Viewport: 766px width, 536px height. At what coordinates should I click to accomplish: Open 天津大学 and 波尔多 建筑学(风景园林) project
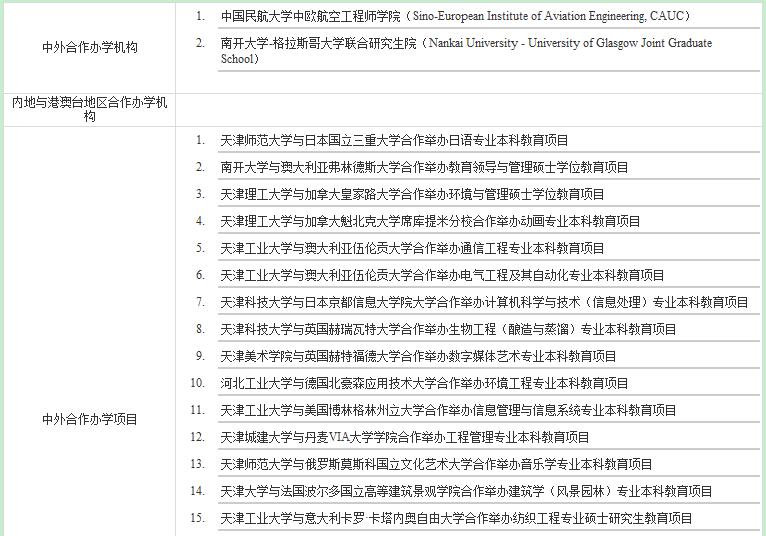[466, 491]
